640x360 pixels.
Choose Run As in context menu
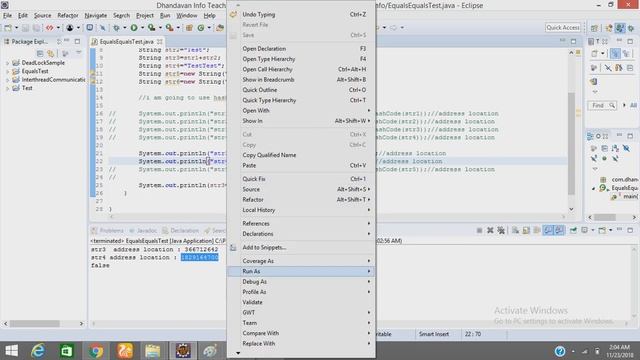point(301,271)
